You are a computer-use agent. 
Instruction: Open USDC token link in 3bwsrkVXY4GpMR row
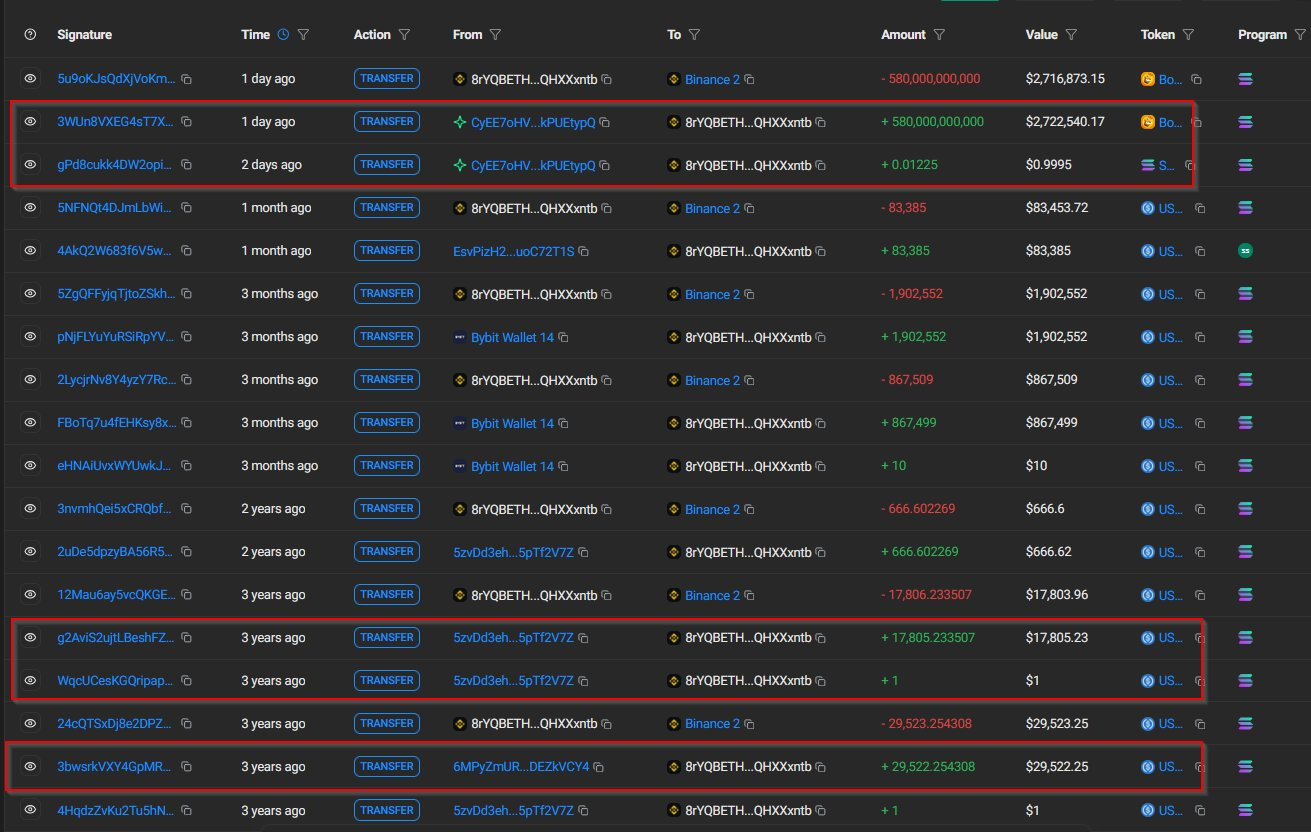[1172, 767]
